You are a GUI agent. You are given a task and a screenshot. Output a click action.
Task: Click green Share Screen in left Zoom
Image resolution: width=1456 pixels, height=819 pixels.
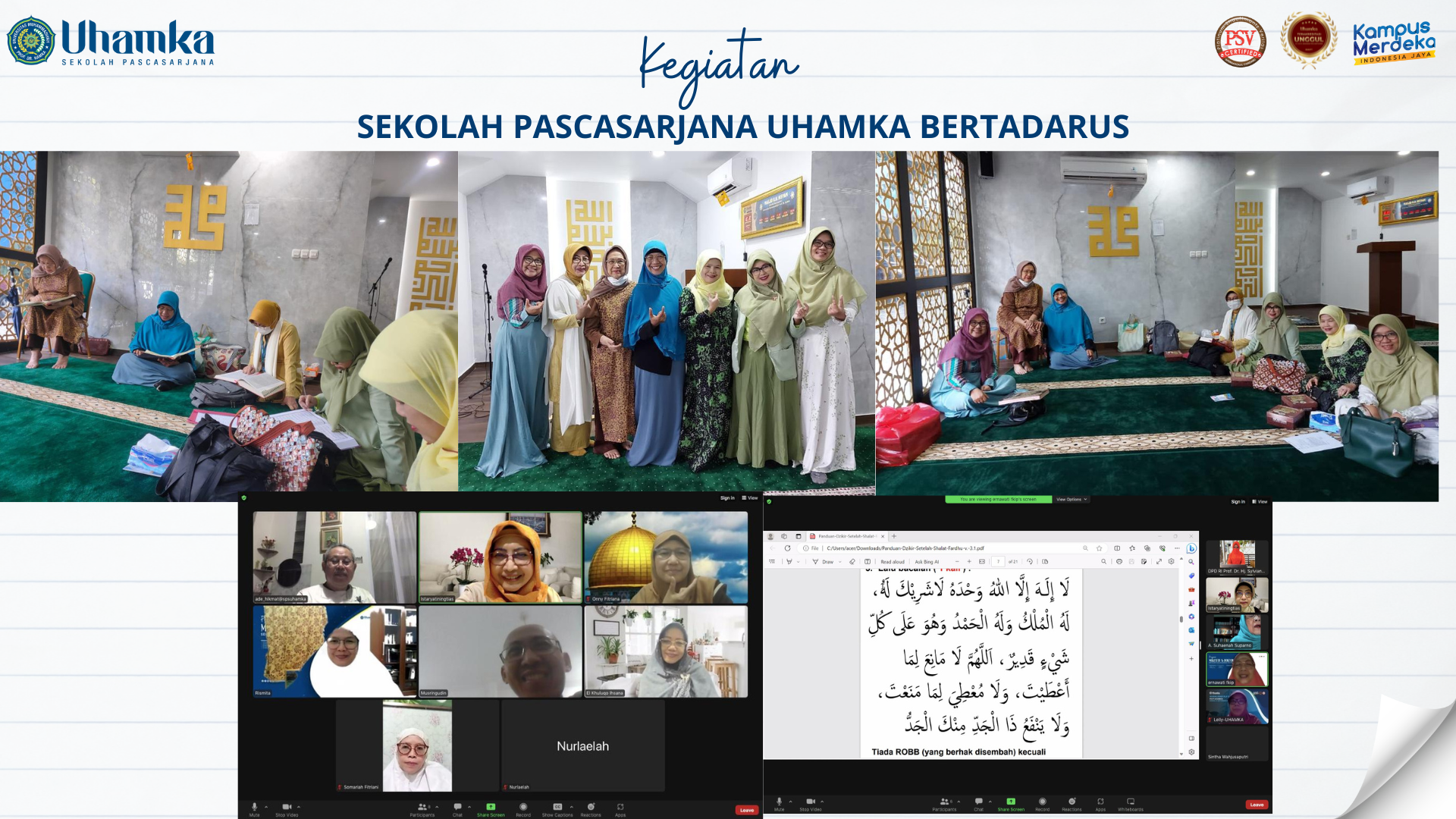(x=491, y=807)
